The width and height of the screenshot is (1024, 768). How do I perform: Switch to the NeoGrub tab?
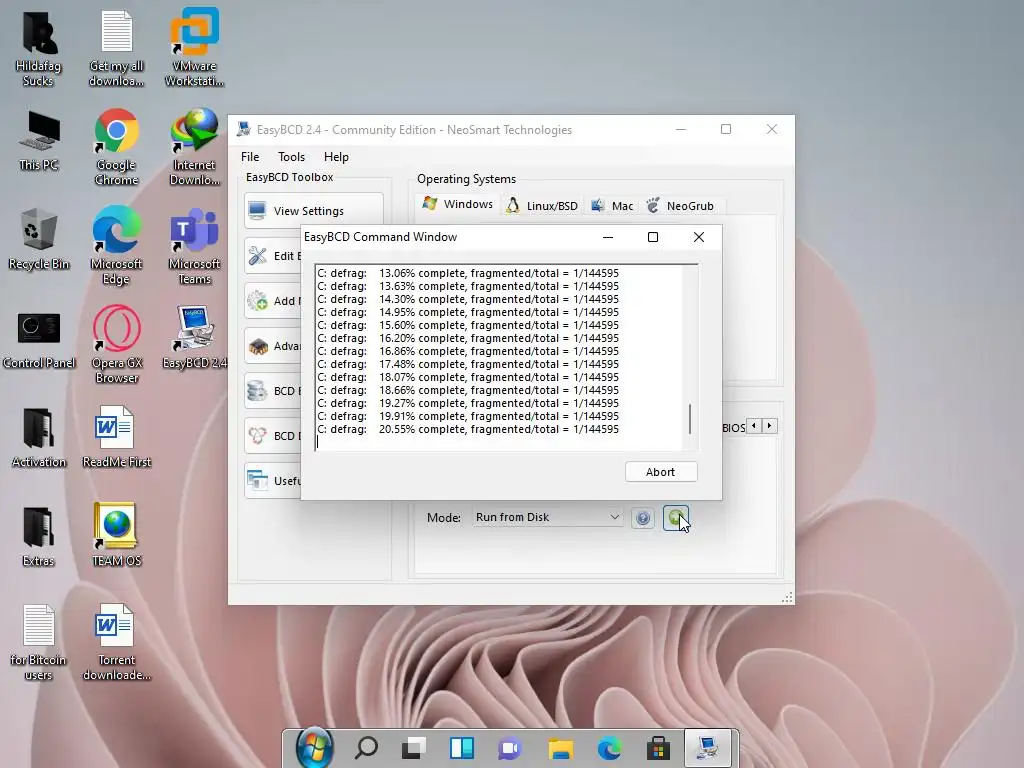tap(680, 206)
